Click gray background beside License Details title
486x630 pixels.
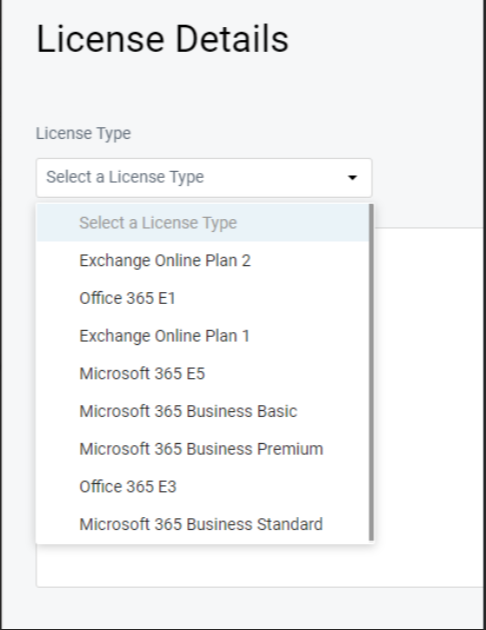pyautogui.click(x=386, y=39)
